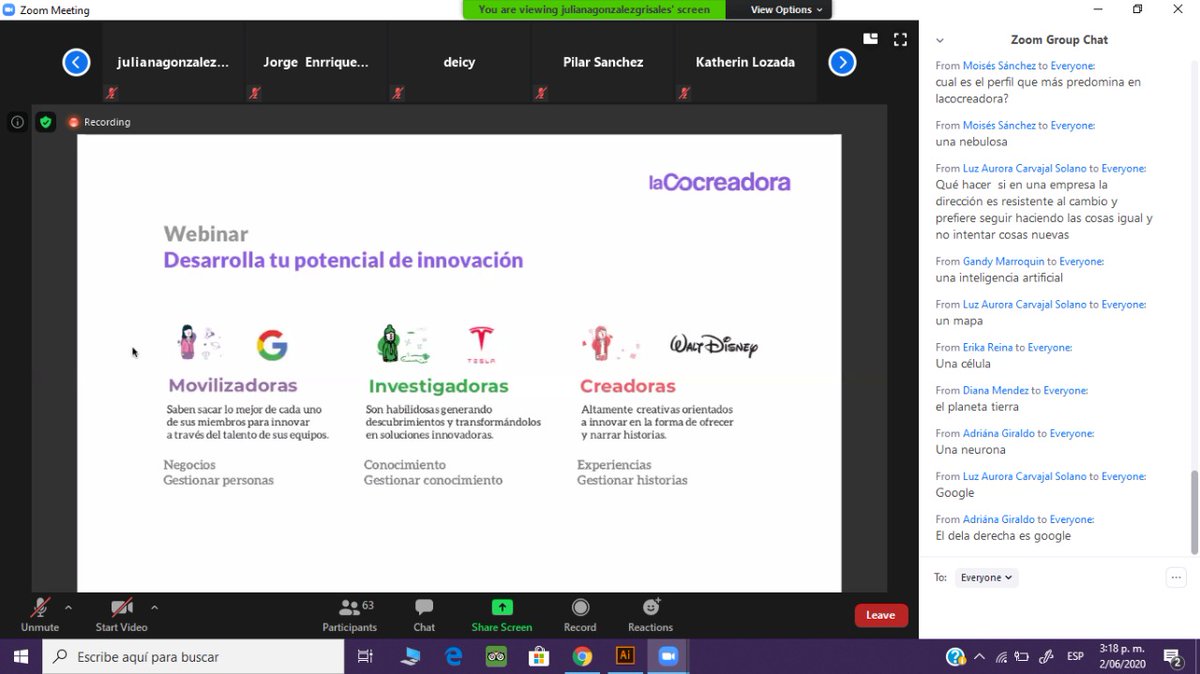Click the 'Movilizadoras' heading on slide

(x=233, y=386)
